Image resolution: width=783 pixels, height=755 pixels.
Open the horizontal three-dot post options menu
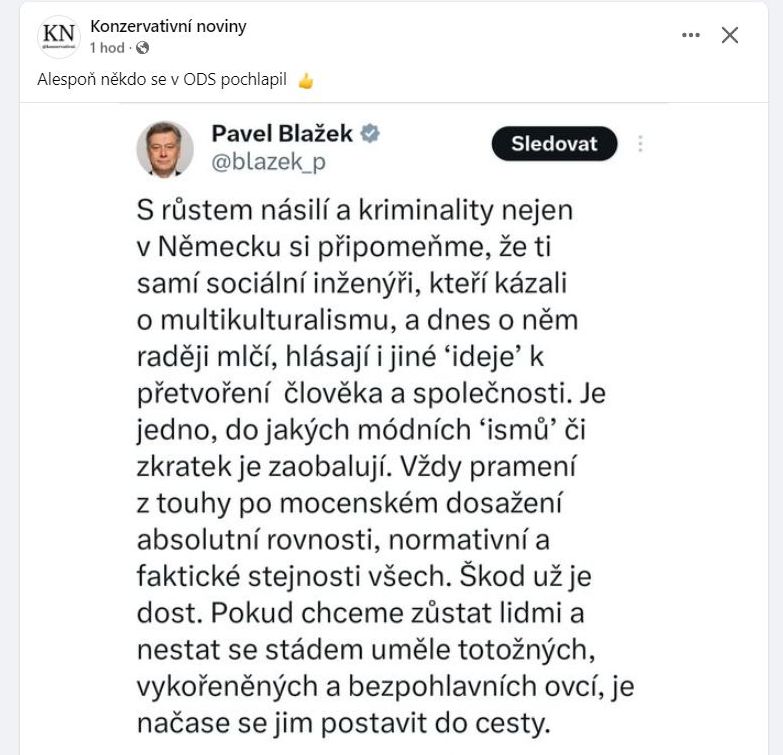[691, 35]
